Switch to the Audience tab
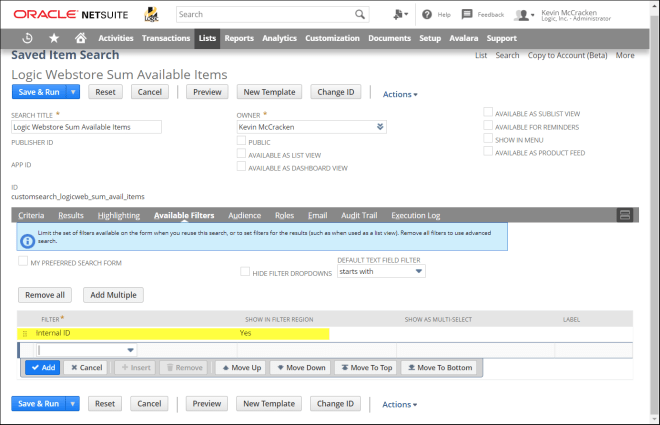 245,215
